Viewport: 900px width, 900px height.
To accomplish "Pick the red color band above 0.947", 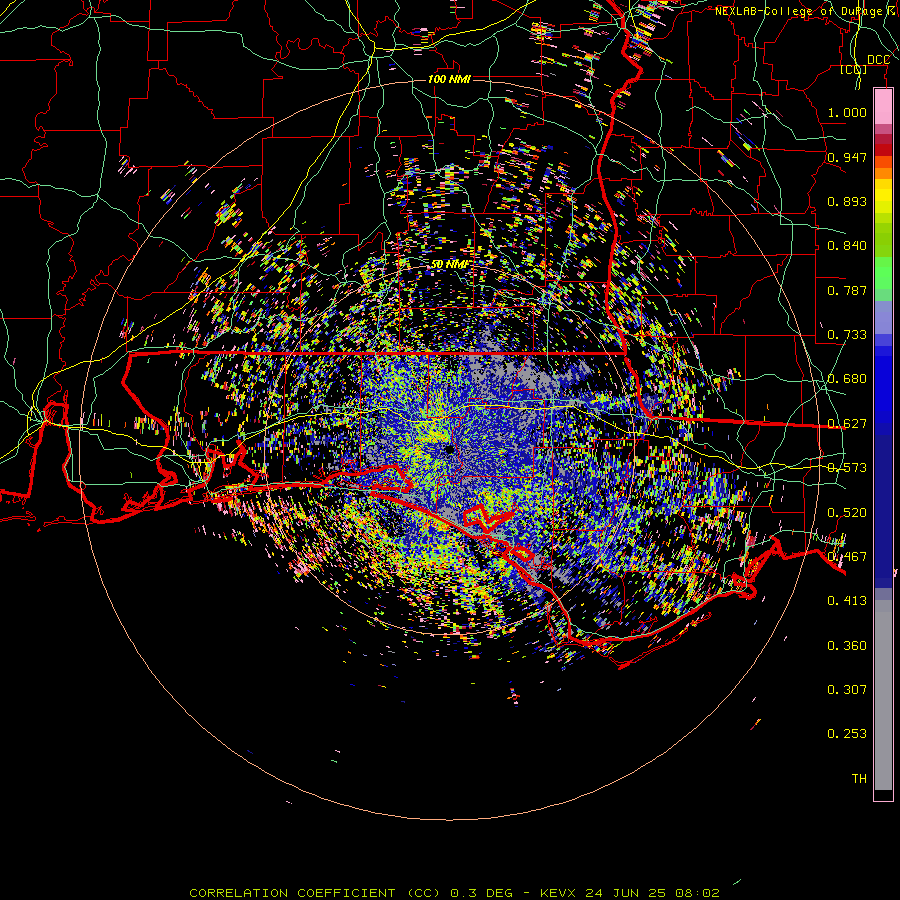I will pyautogui.click(x=883, y=149).
